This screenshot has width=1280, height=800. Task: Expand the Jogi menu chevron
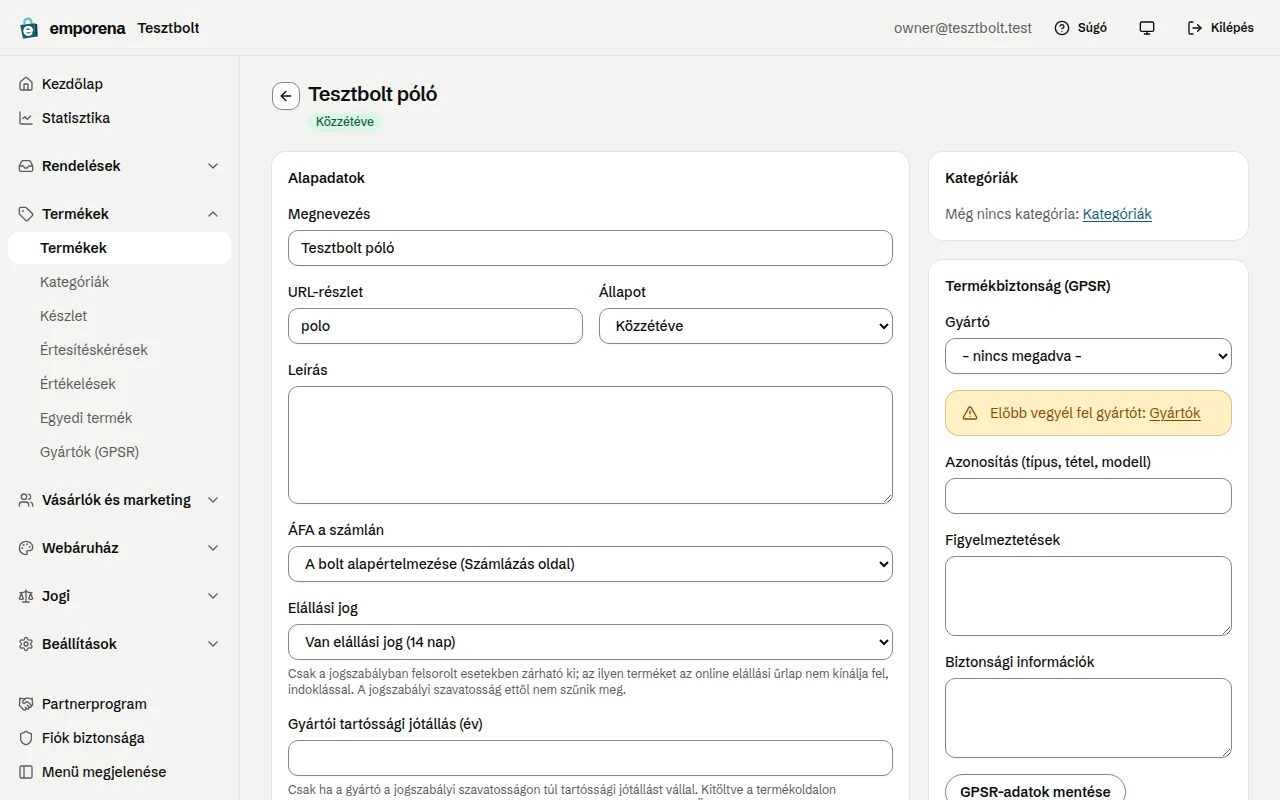point(213,596)
